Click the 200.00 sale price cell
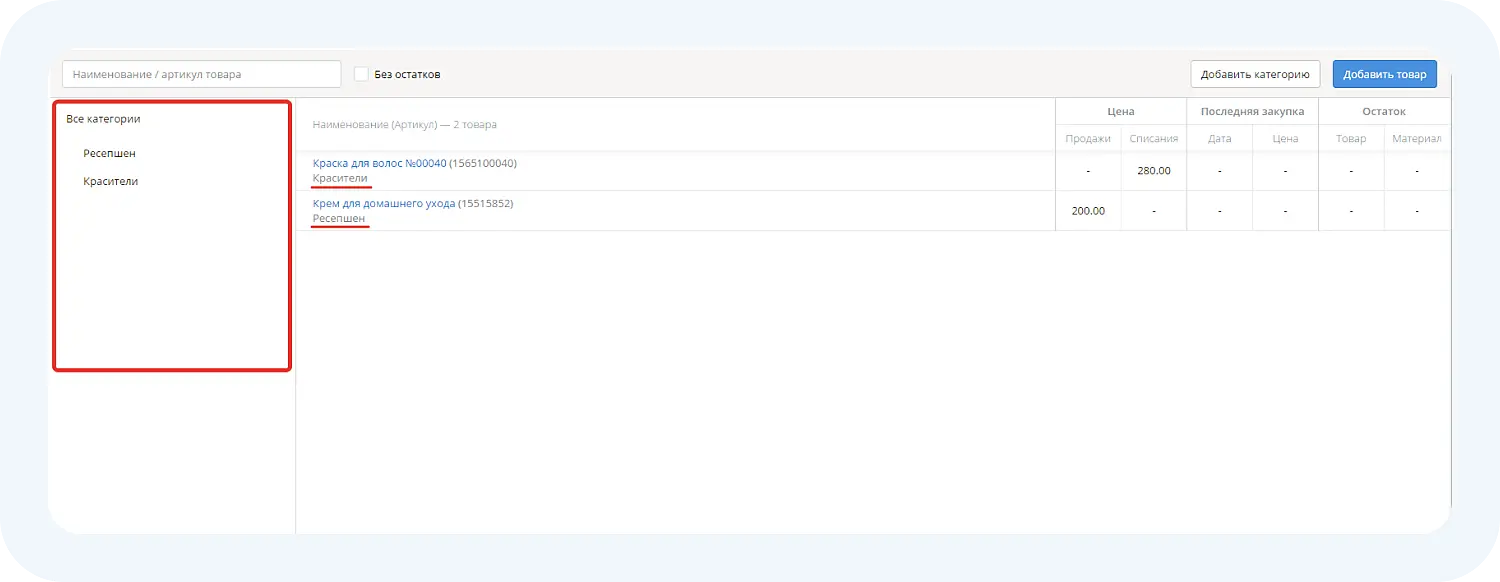This screenshot has width=1500, height=582. [x=1088, y=211]
